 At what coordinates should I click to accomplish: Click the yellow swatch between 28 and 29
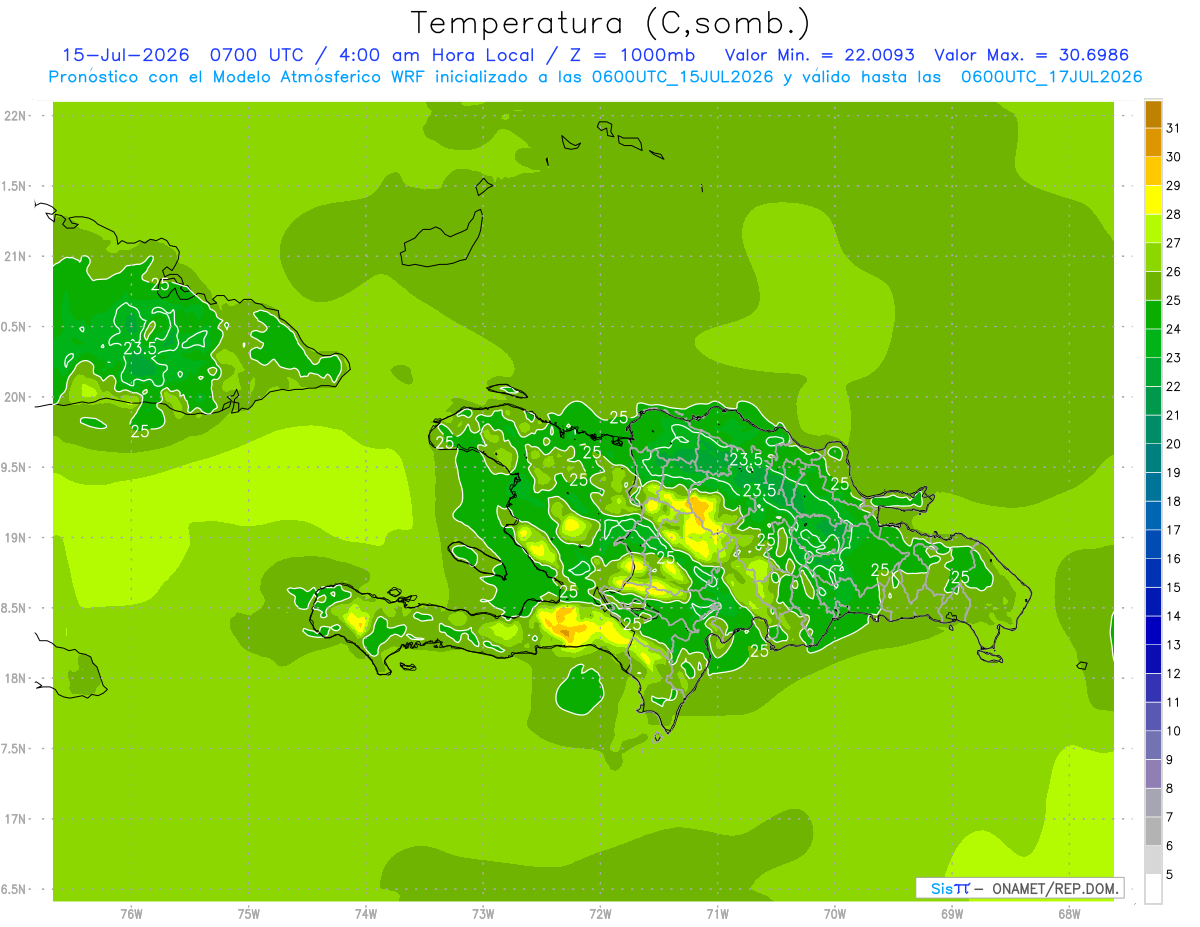1153,201
